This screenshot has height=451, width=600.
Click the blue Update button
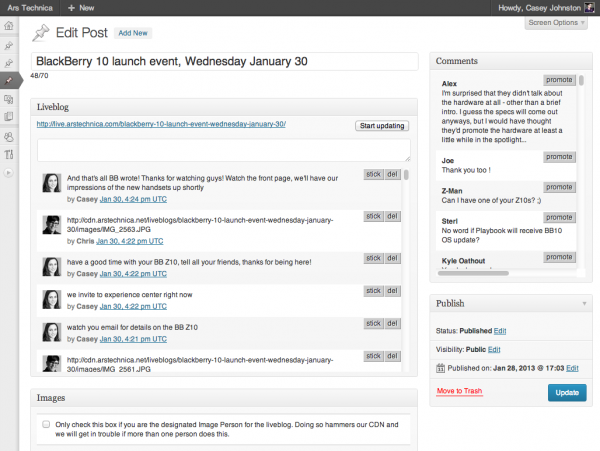[567, 392]
